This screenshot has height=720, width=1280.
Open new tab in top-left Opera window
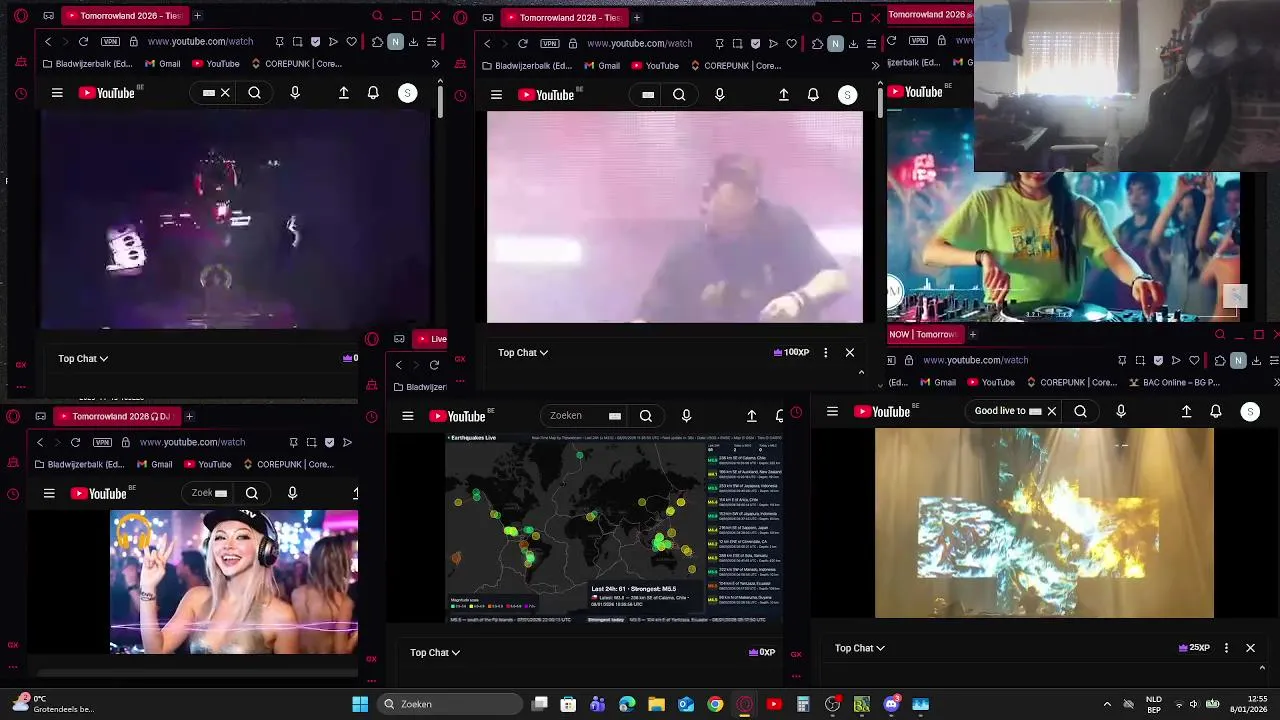pyautogui.click(x=197, y=16)
